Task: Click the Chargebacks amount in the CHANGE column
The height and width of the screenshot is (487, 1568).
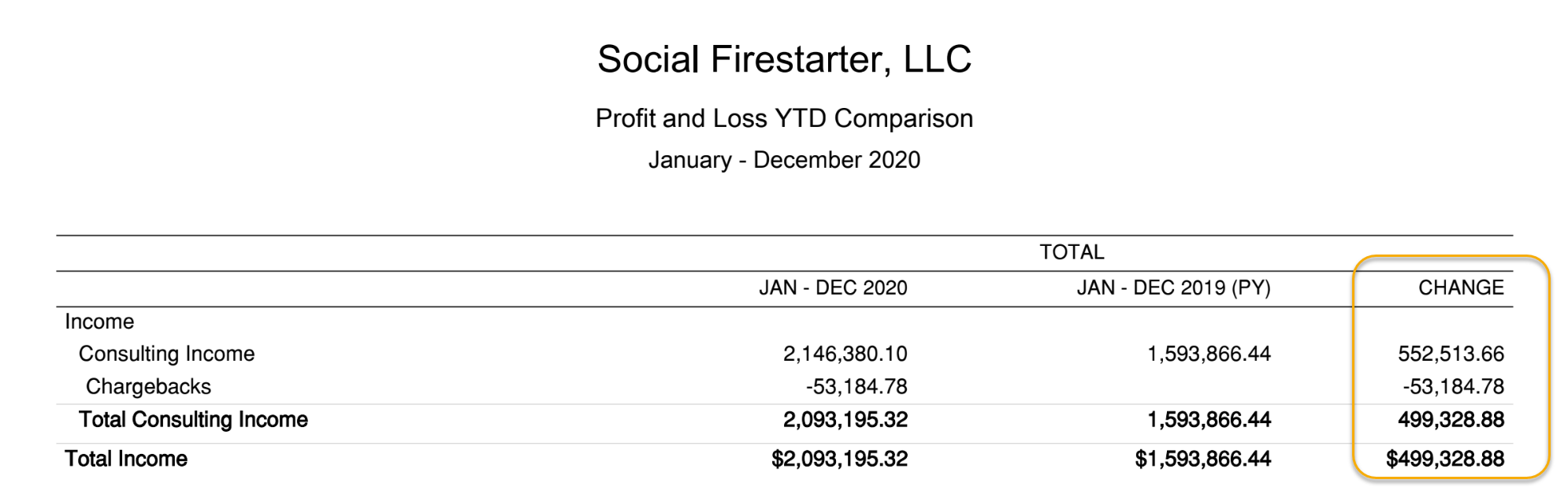Action: [1453, 387]
